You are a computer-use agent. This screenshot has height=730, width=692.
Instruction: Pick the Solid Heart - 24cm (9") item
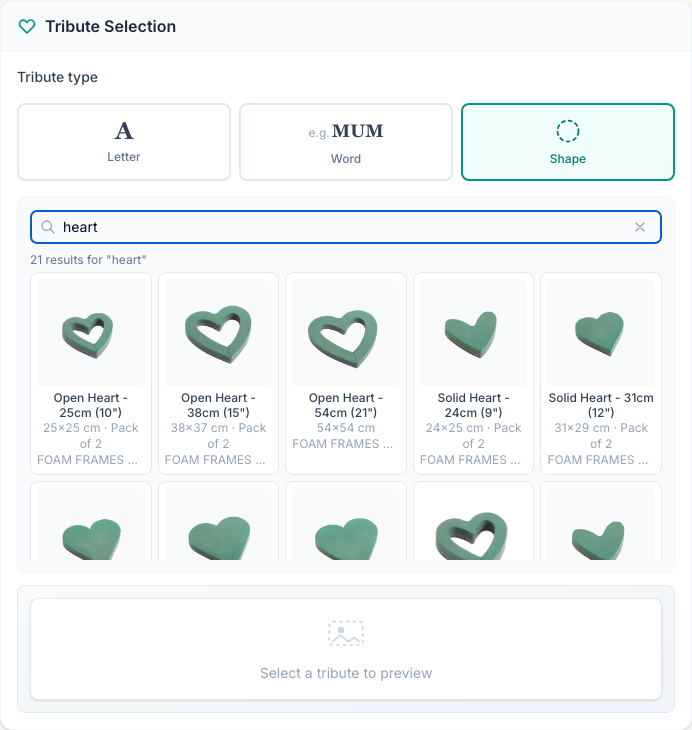pos(473,373)
